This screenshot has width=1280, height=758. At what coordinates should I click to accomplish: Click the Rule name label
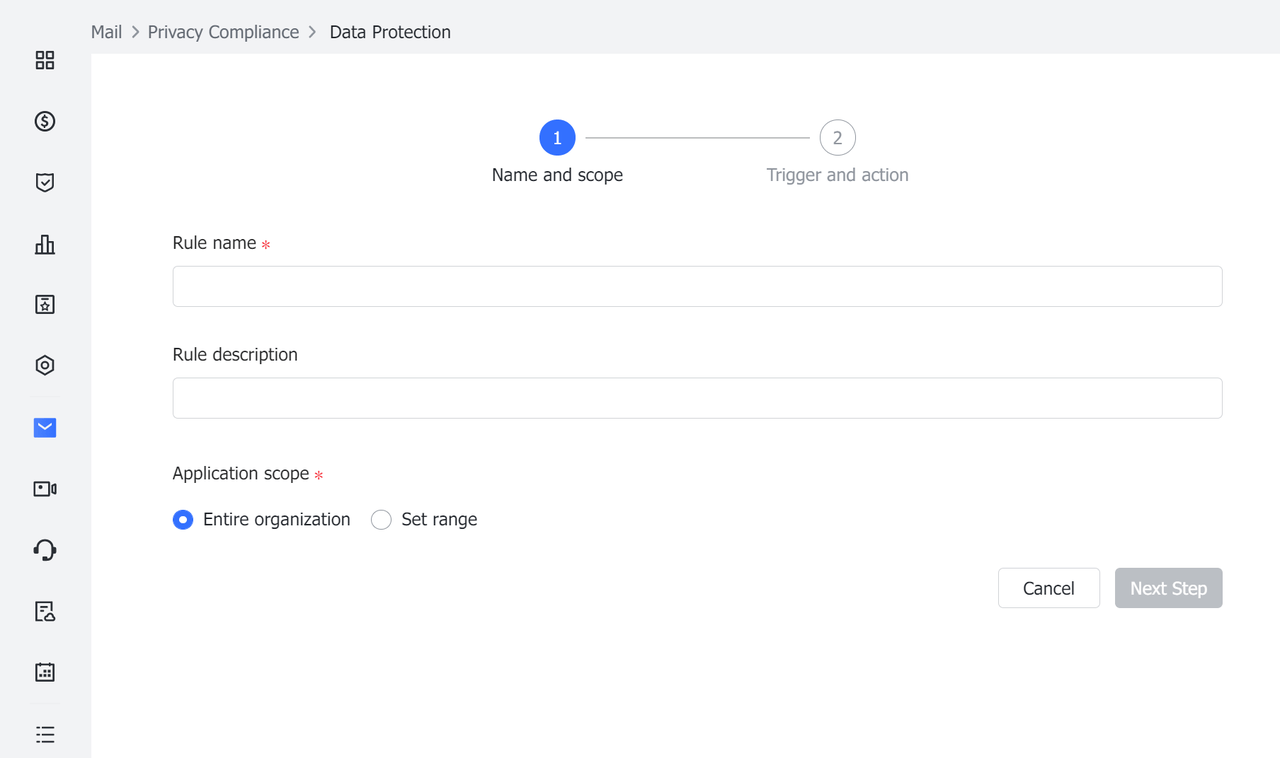coord(215,243)
